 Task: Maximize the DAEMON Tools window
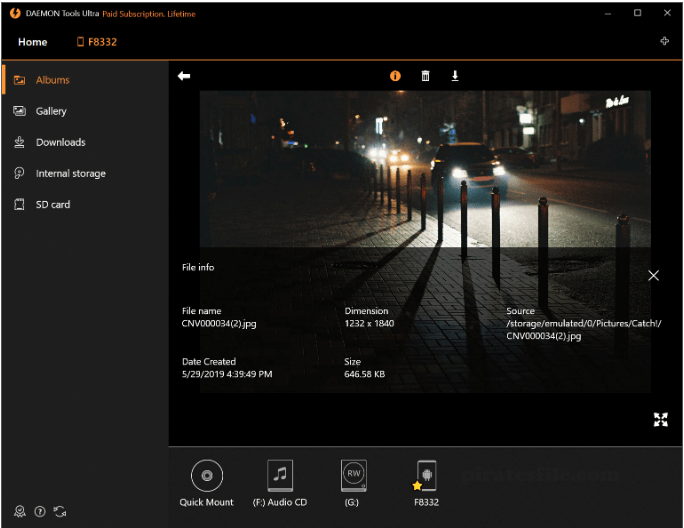(637, 13)
